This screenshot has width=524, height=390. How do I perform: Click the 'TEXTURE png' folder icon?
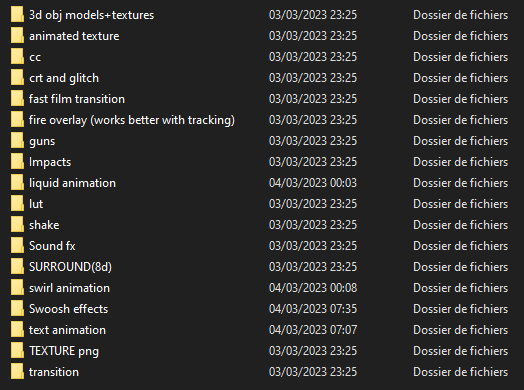17,351
